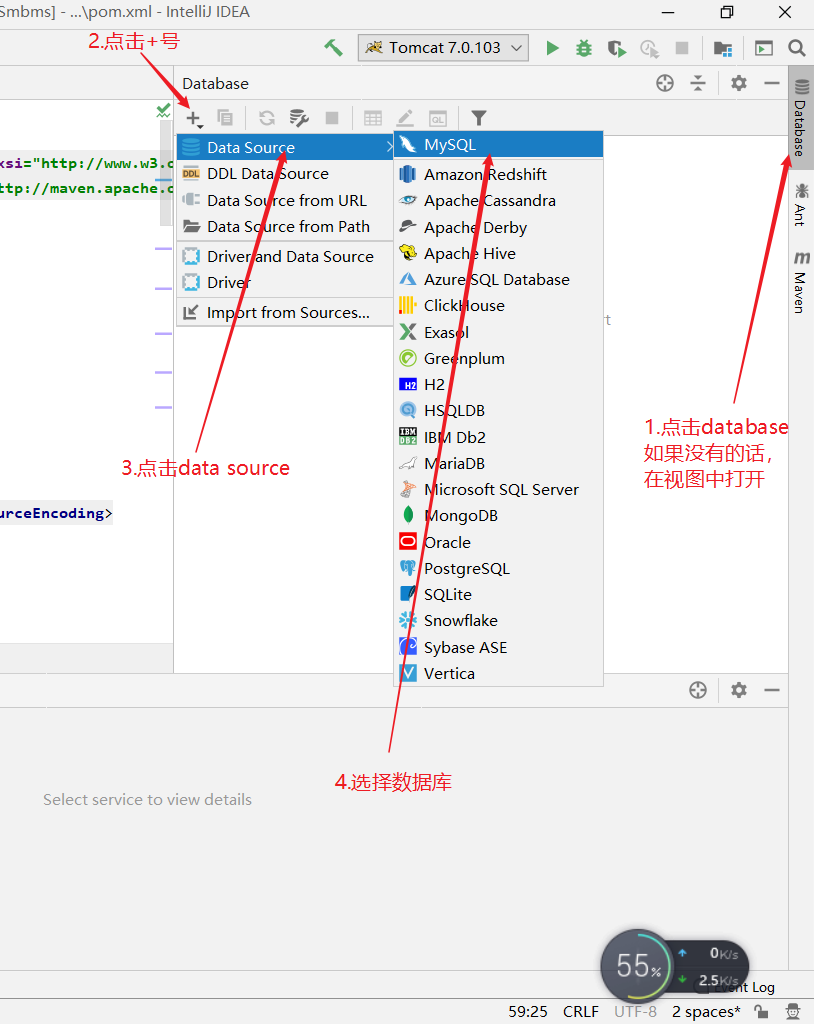
Task: Click the grey Stop square in the main toolbar
Action: pyautogui.click(x=682, y=48)
